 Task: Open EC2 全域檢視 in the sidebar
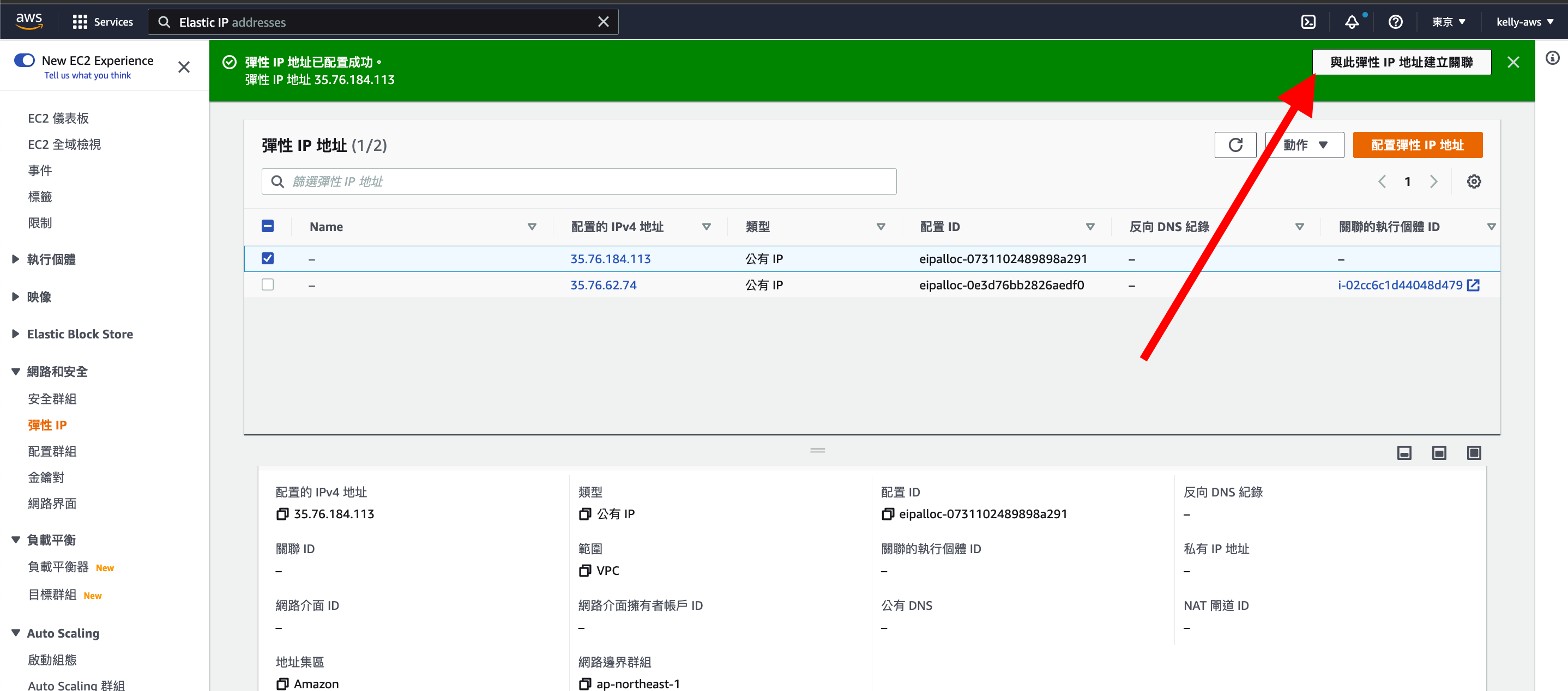coord(64,144)
